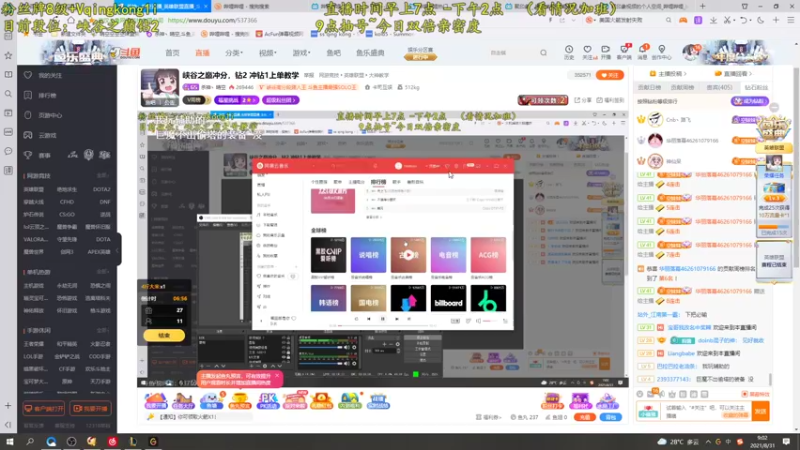The width and height of the screenshot is (800, 450).
Task: Expand 全部 next to 网游竞技
Action: tap(104, 176)
